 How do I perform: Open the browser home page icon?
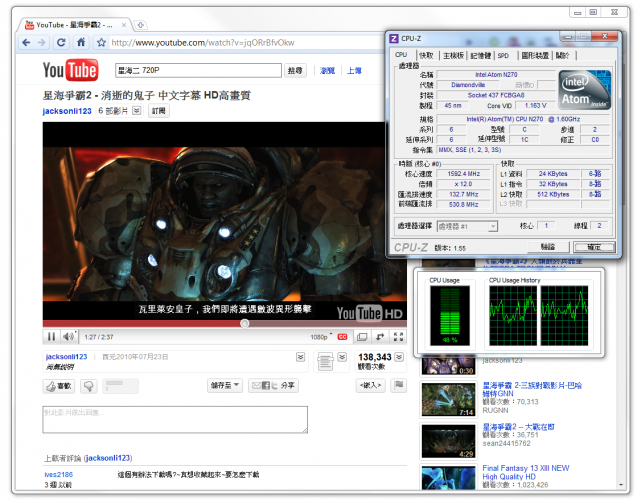(81, 42)
